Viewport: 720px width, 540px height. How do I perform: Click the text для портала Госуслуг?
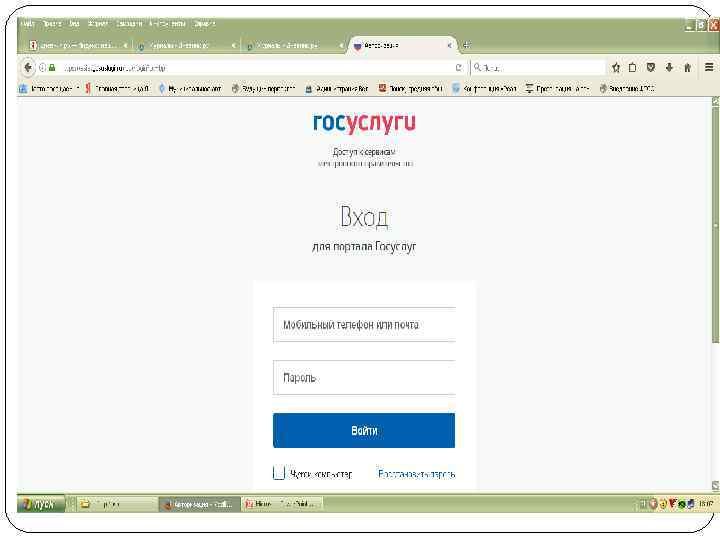[x=364, y=247]
